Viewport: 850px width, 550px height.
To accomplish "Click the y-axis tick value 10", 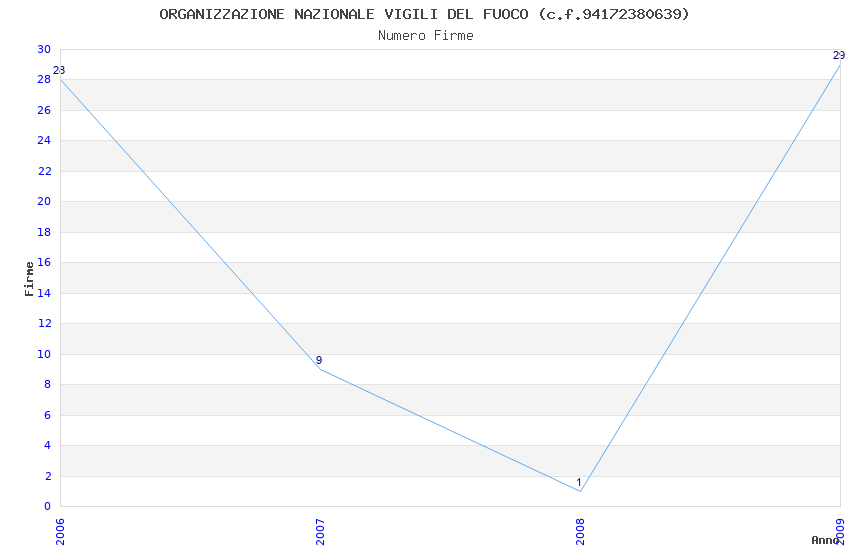I will coord(44,354).
